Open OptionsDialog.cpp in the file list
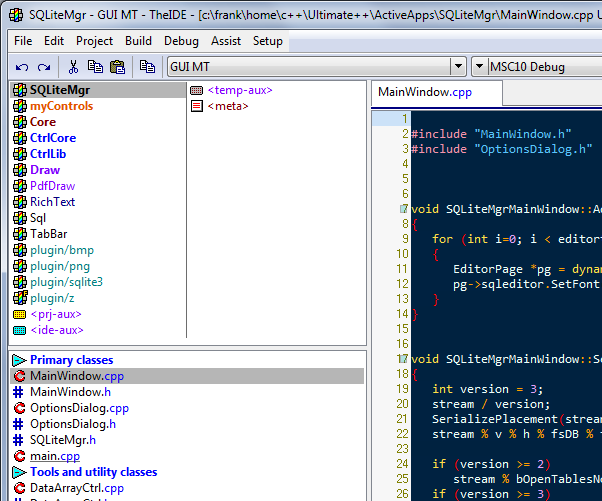This screenshot has height=501, width=602. (x=78, y=408)
